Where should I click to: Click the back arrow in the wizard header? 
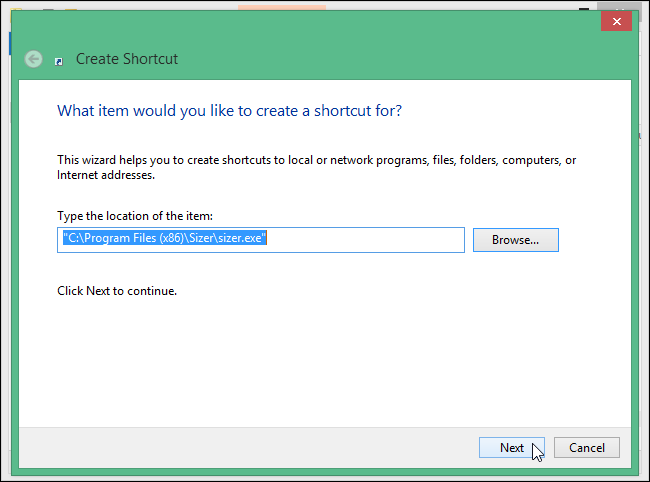35,59
